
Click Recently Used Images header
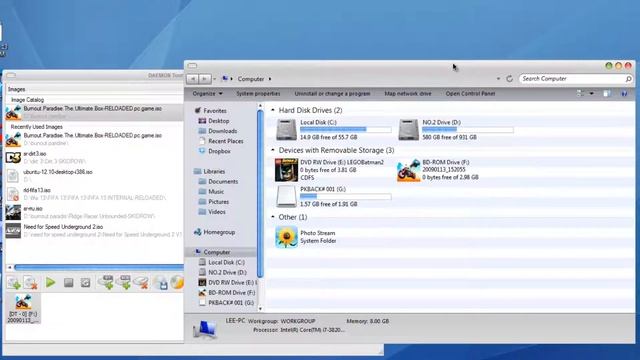tap(37, 127)
